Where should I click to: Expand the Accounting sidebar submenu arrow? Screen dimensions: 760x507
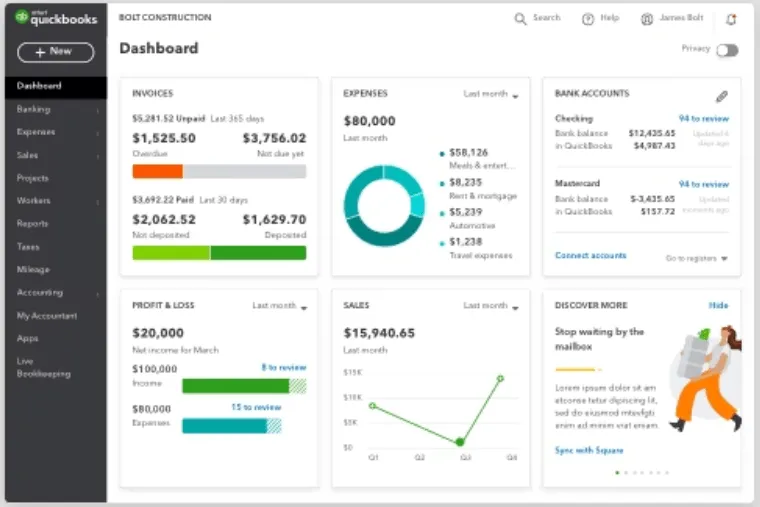tap(97, 293)
